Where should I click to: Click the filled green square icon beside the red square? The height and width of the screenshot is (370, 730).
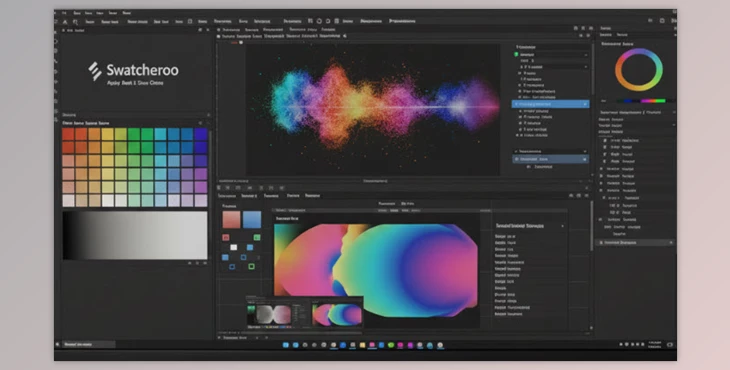(x=257, y=237)
